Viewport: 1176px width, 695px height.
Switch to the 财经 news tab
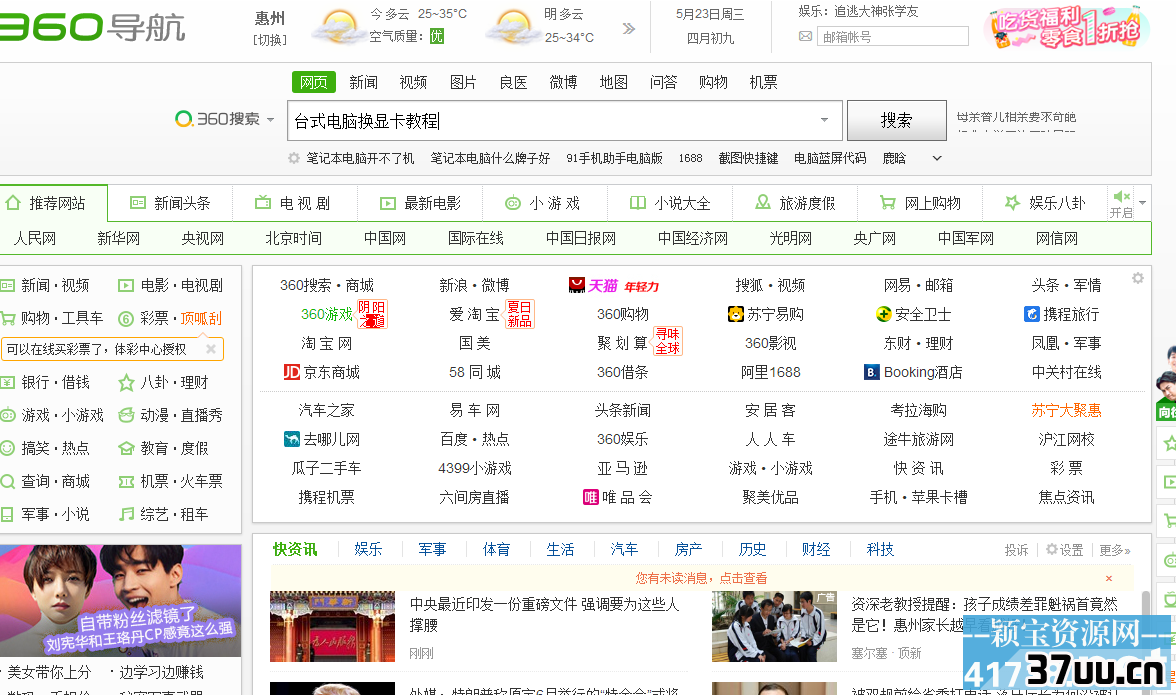[x=816, y=550]
